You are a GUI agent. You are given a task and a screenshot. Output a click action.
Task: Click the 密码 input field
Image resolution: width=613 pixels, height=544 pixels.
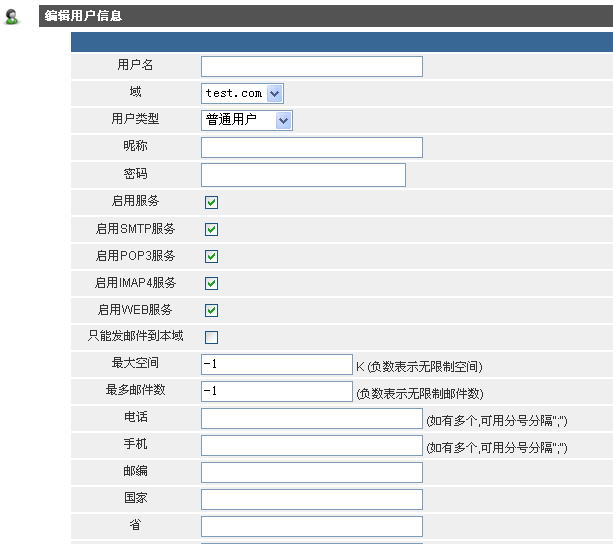click(303, 175)
